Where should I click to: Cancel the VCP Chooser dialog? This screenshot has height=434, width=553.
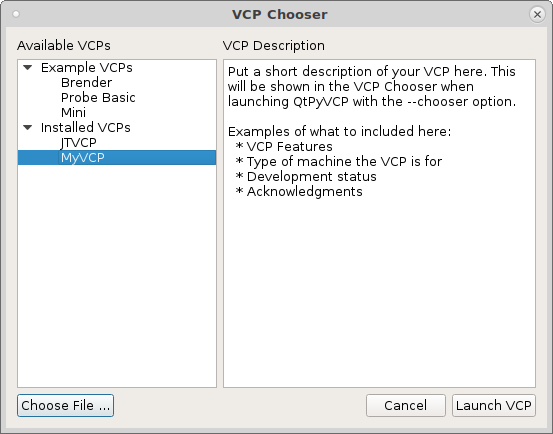tap(406, 405)
